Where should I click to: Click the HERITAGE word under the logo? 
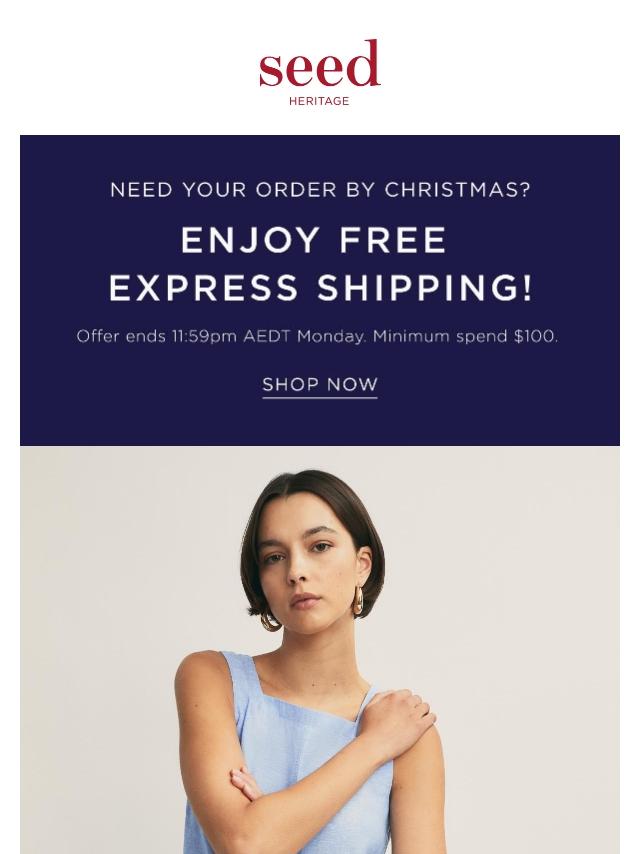tap(319, 101)
